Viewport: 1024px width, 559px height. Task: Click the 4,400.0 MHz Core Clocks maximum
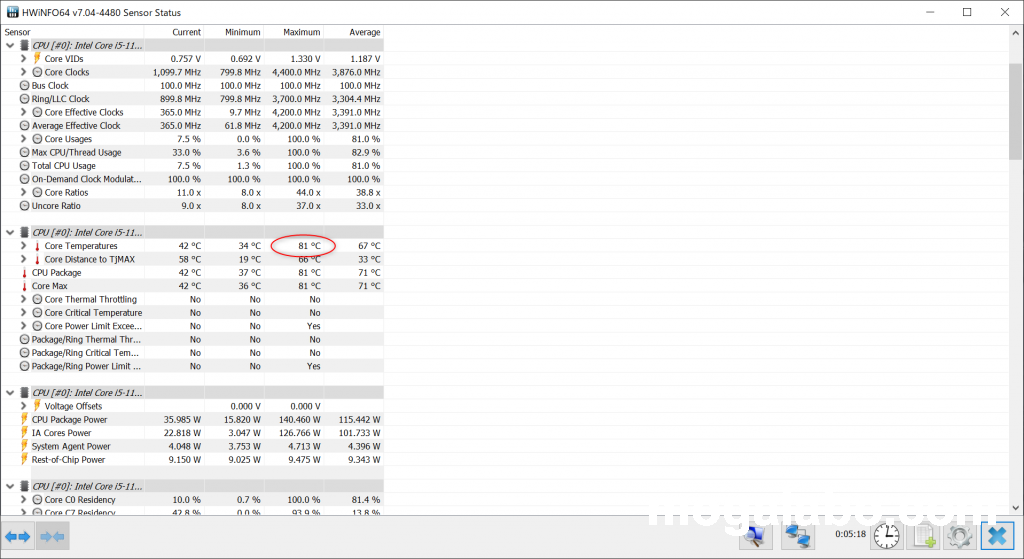point(296,72)
